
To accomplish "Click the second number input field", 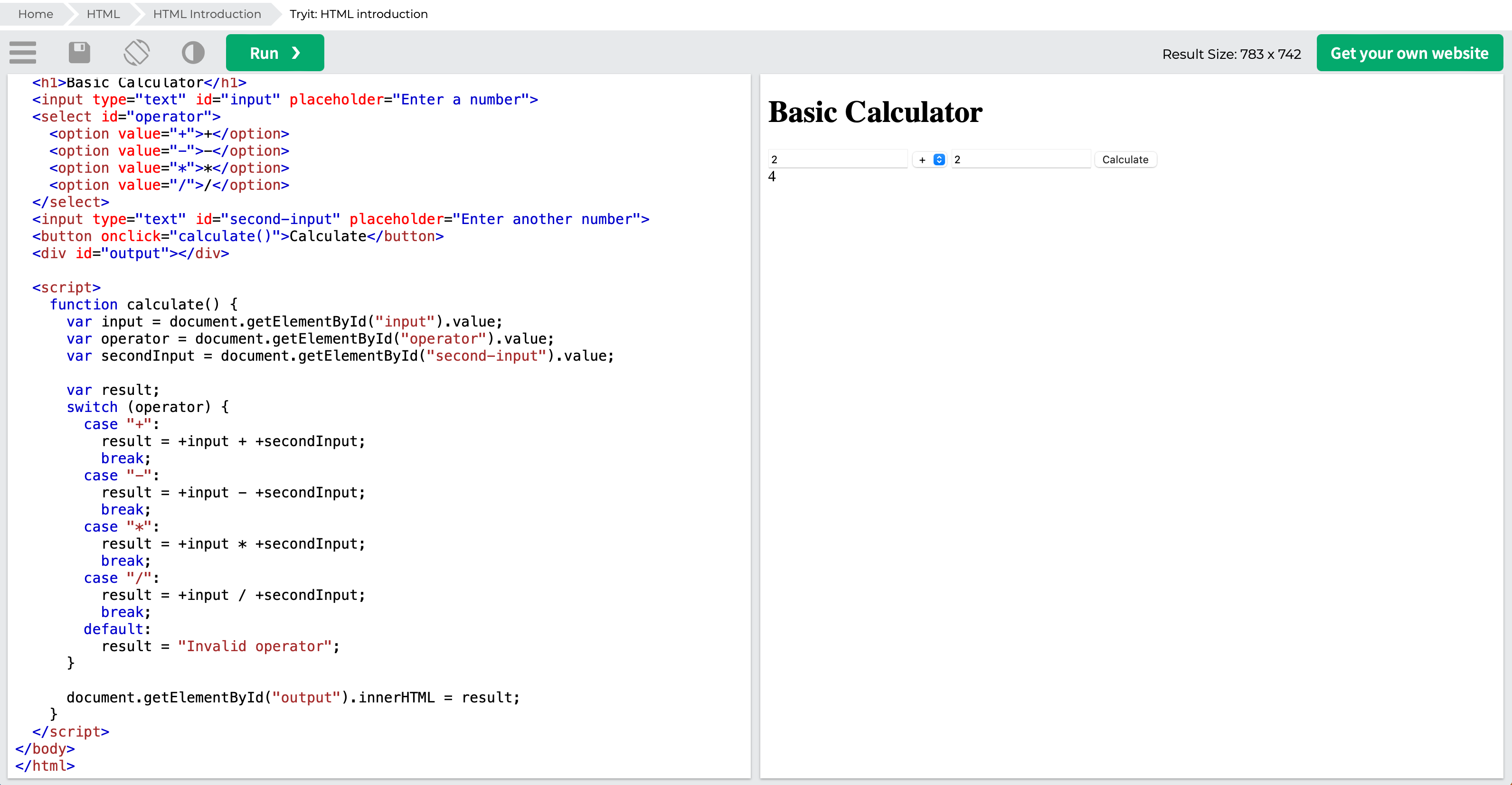I will [1020, 159].
